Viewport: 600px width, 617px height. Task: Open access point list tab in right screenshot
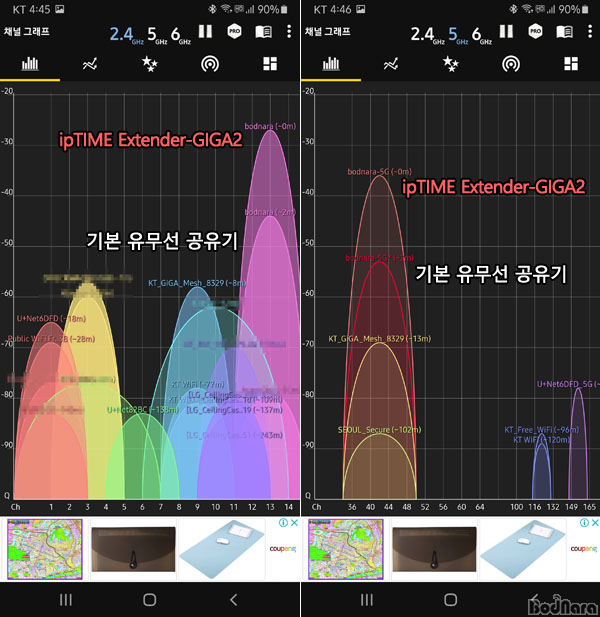click(x=511, y=64)
